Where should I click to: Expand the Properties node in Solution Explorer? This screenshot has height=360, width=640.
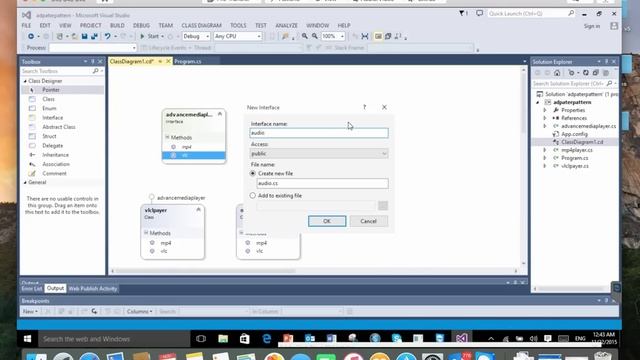[544, 110]
